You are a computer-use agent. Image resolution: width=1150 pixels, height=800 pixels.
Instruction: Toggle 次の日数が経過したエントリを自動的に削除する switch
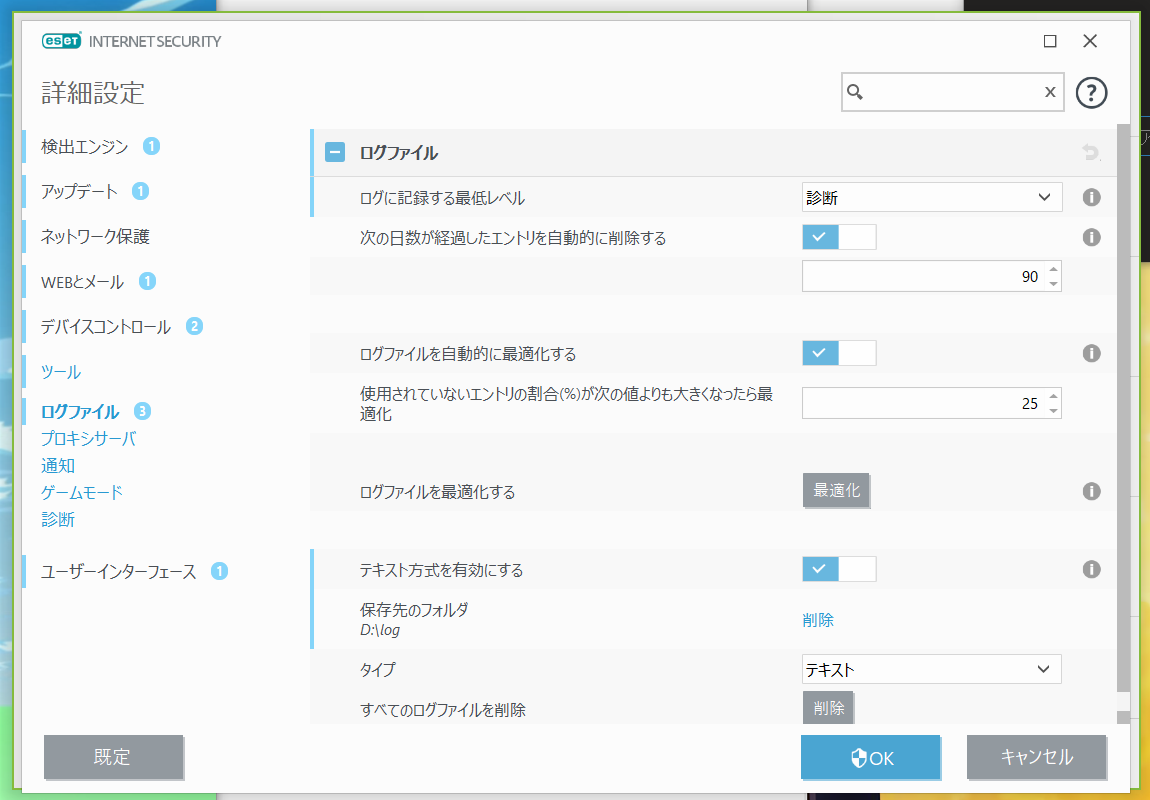839,237
